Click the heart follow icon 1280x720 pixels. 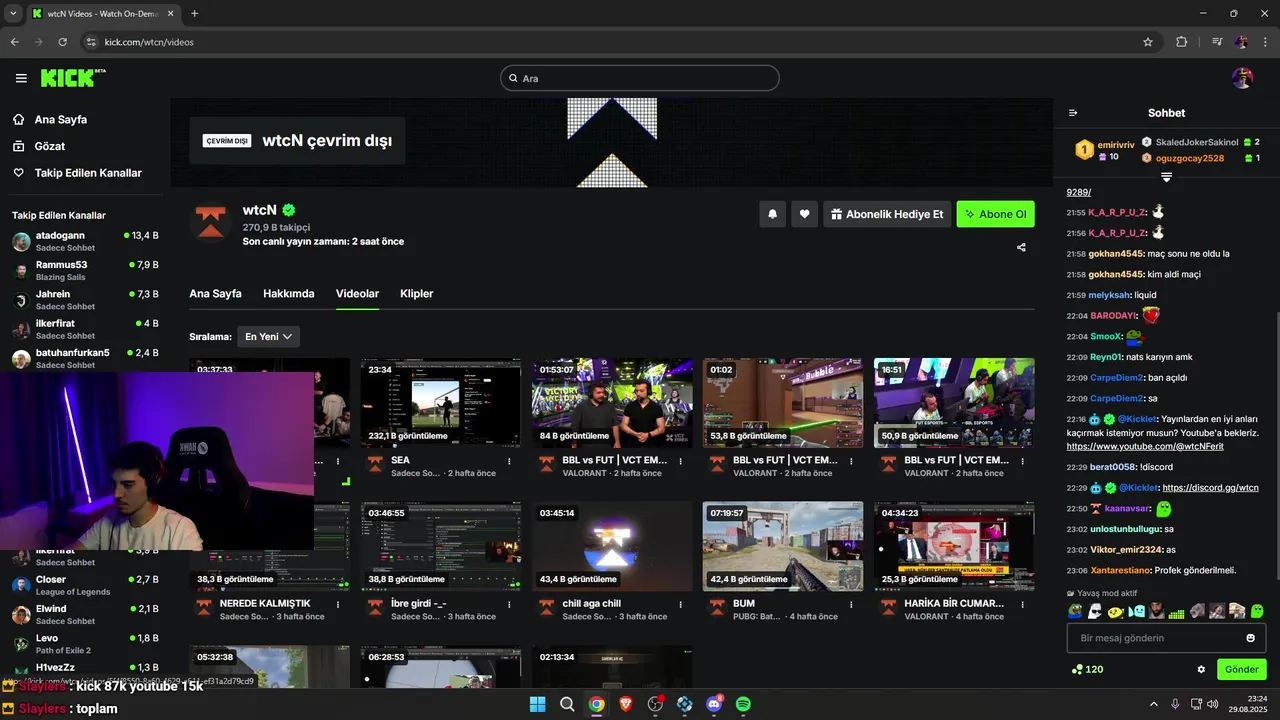[x=804, y=214]
